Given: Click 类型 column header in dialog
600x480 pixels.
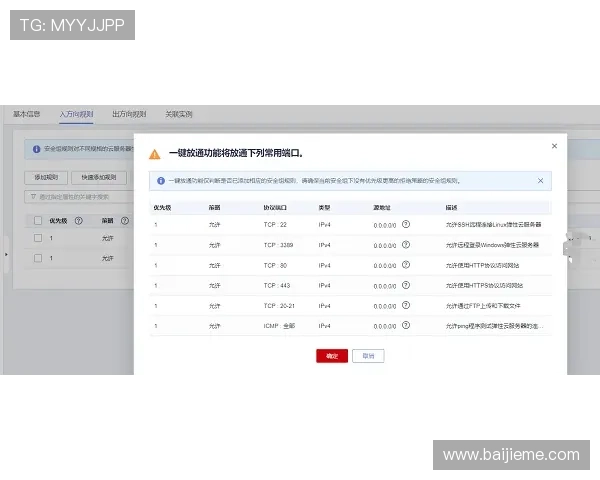Looking at the screenshot, I should coord(324,207).
